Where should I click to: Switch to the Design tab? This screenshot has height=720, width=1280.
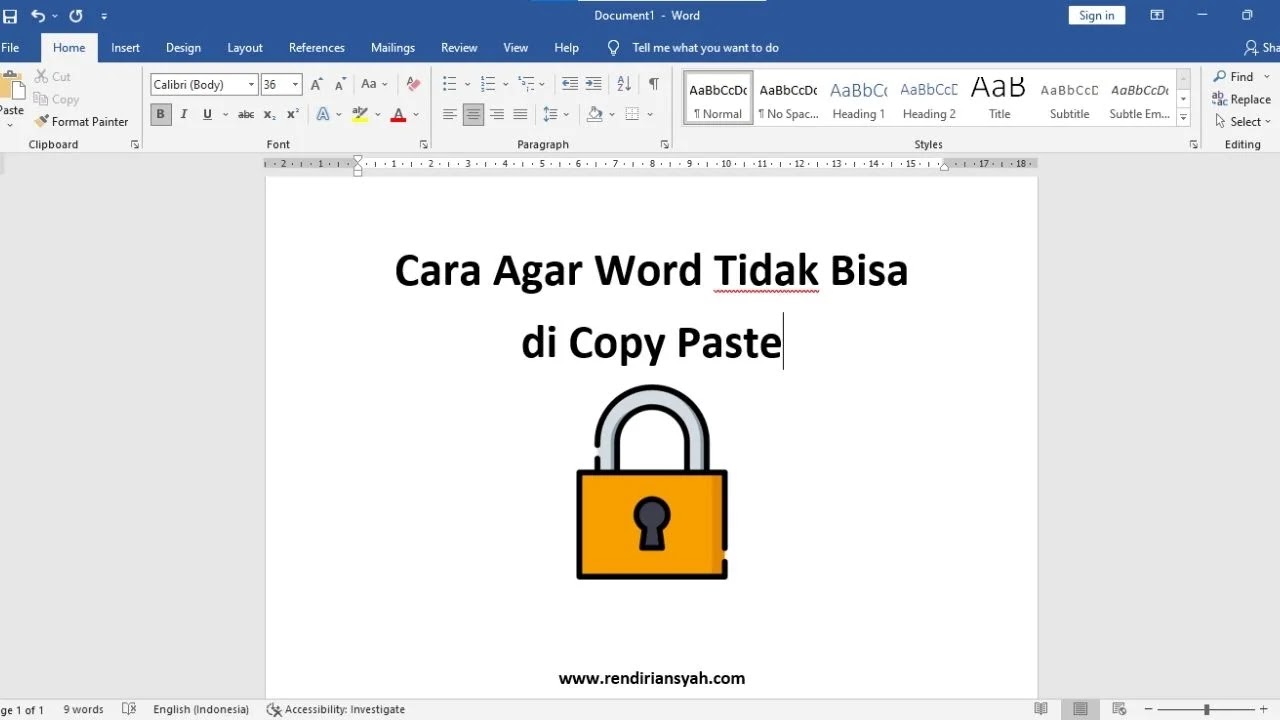pos(183,47)
